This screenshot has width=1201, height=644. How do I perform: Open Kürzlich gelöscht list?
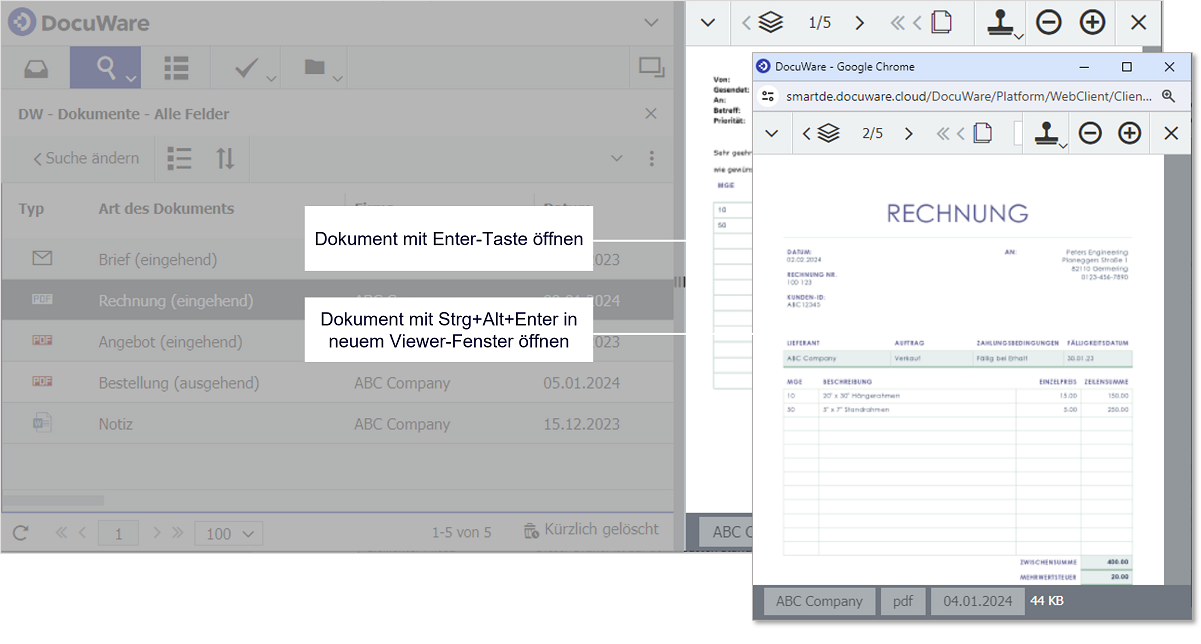(x=591, y=530)
